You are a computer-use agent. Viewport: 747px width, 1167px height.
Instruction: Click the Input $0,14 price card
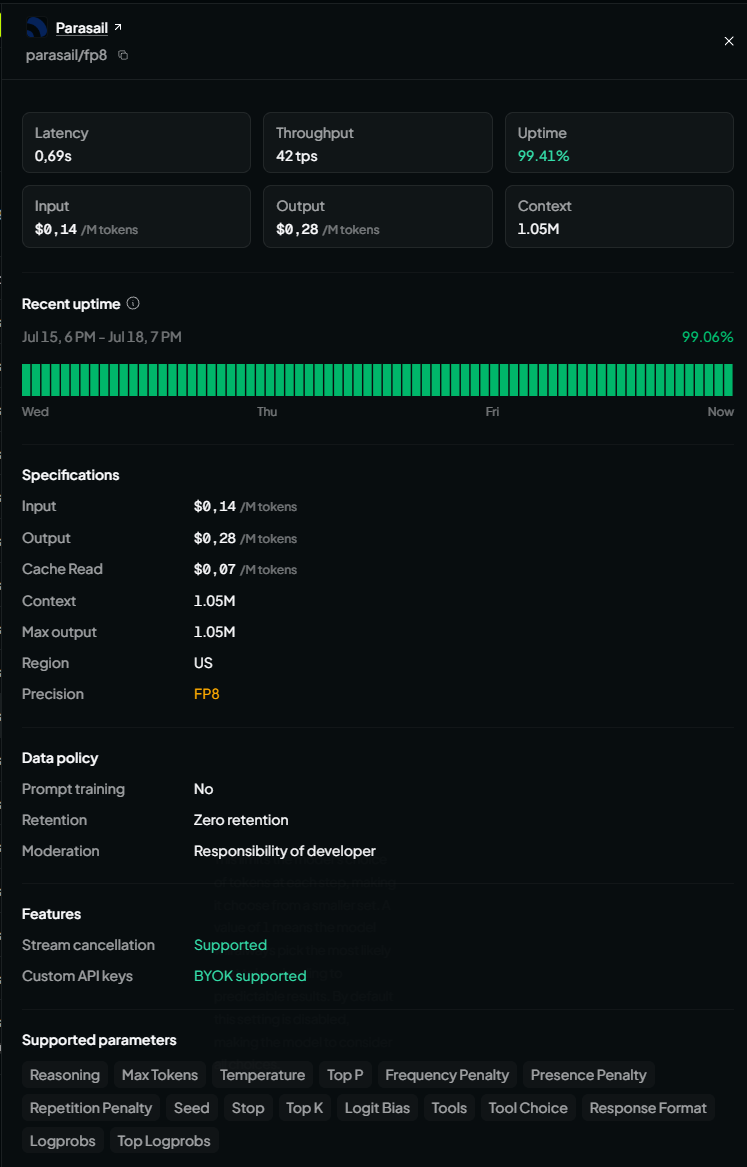tap(136, 217)
